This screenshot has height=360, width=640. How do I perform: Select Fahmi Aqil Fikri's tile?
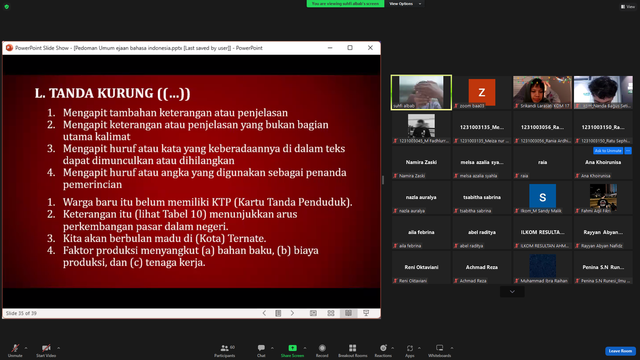603,198
